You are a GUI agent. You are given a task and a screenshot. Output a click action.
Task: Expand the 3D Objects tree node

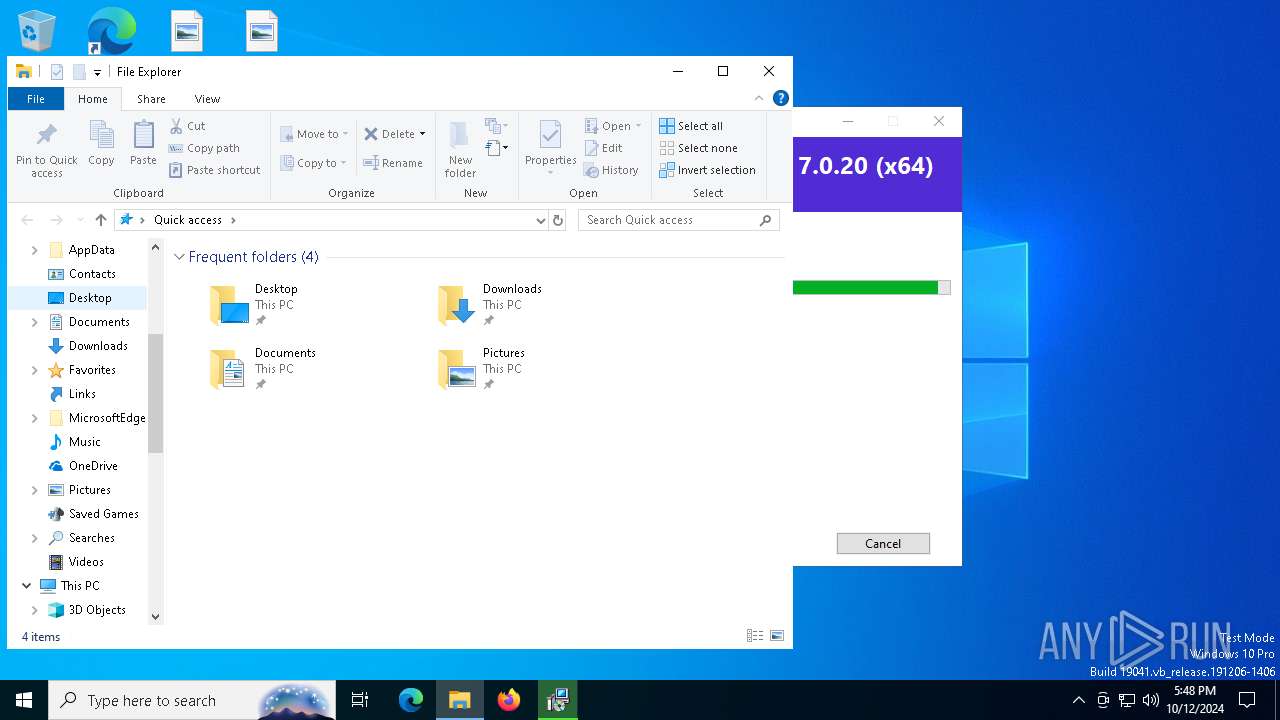point(35,610)
